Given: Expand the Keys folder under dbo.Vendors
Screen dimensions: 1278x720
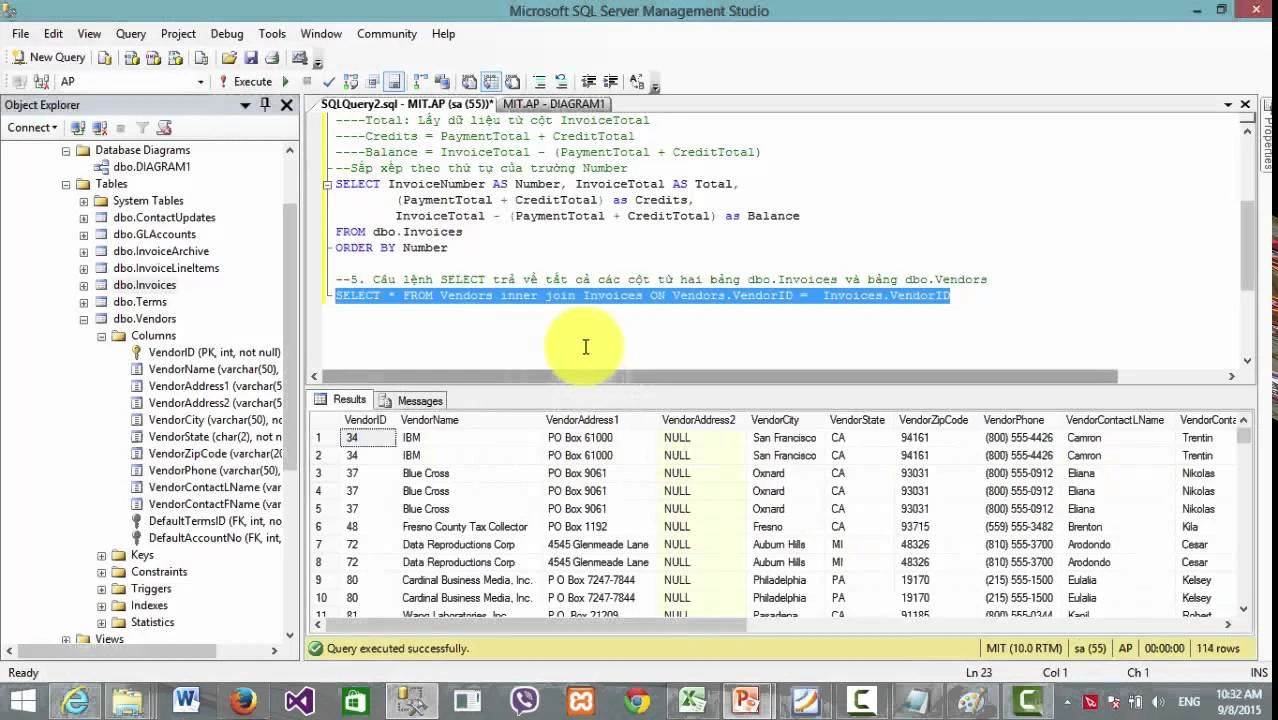Looking at the screenshot, I should coord(102,555).
